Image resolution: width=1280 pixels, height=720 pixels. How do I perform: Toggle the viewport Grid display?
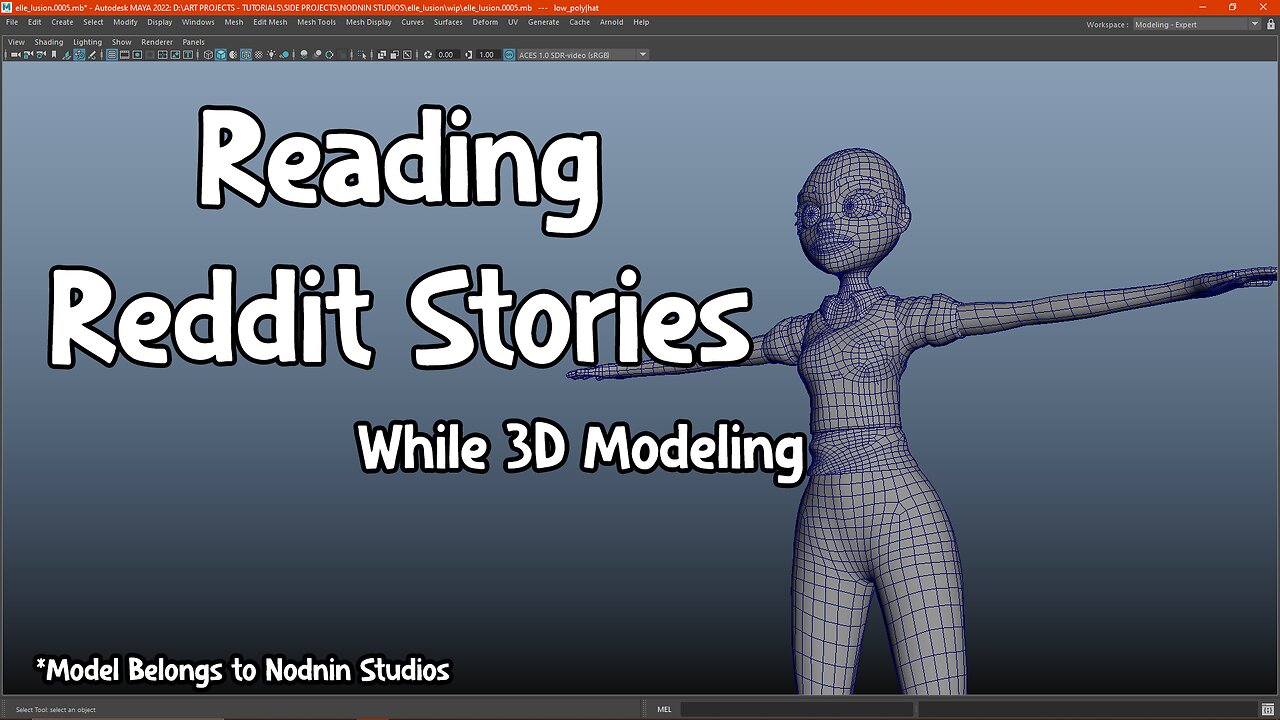click(112, 54)
